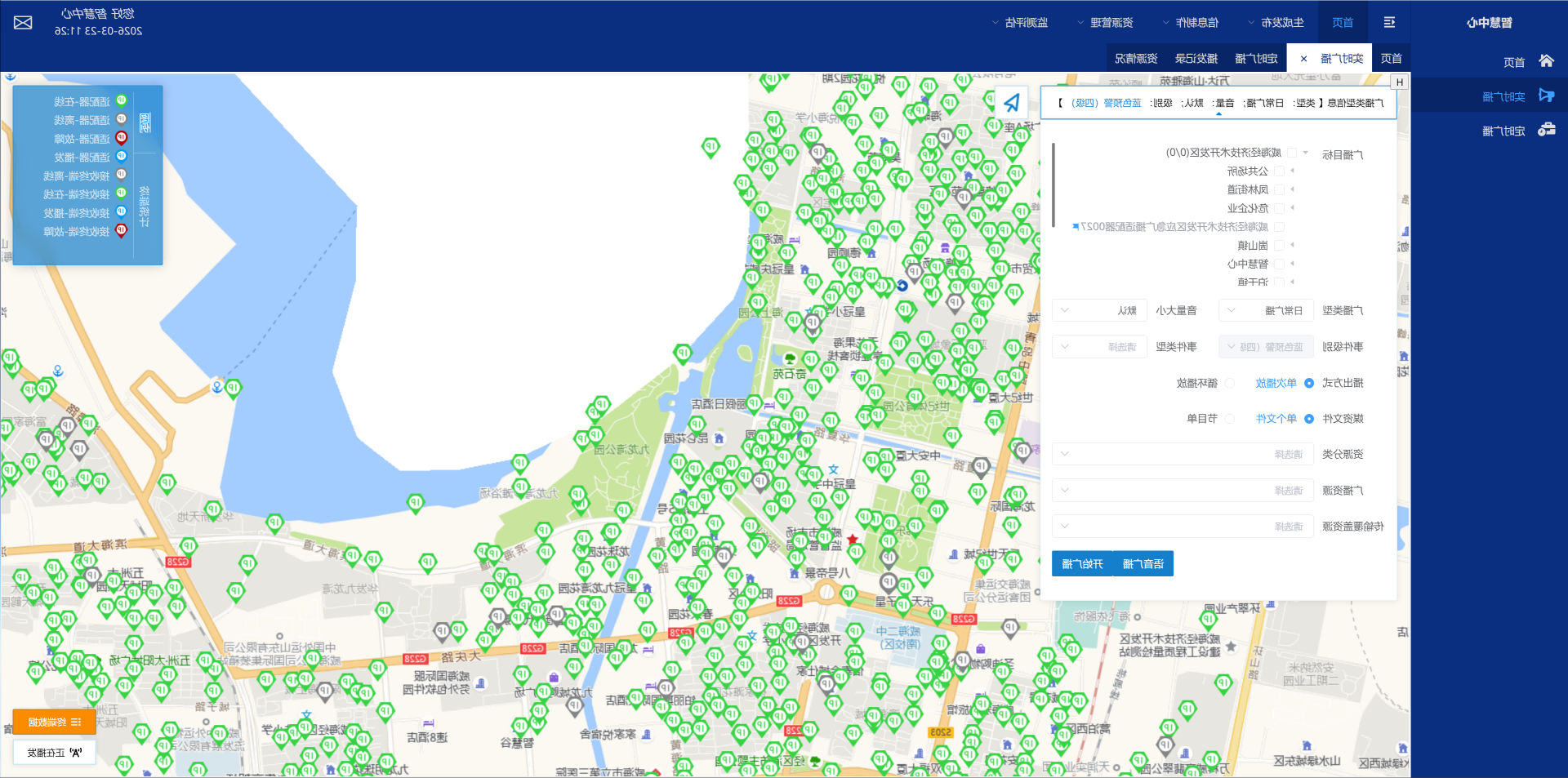The width and height of the screenshot is (1568, 778).
Task: Expand the 危化企业 tree node arrow
Action: pyautogui.click(x=1293, y=208)
